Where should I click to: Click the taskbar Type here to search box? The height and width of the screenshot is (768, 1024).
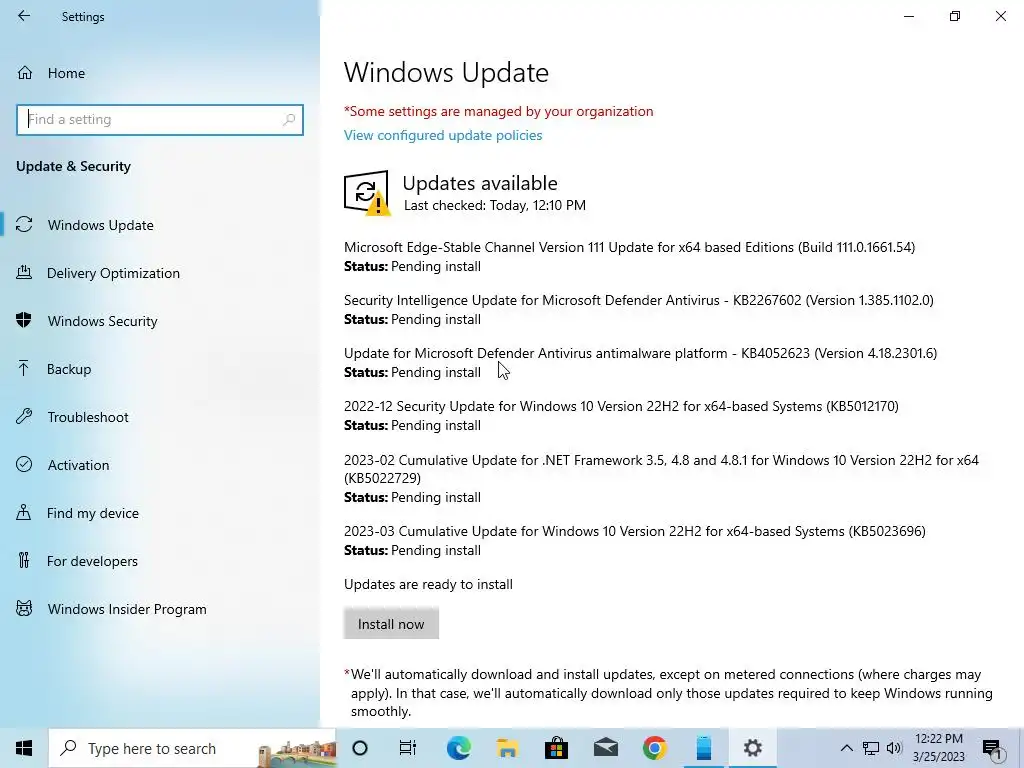click(192, 748)
